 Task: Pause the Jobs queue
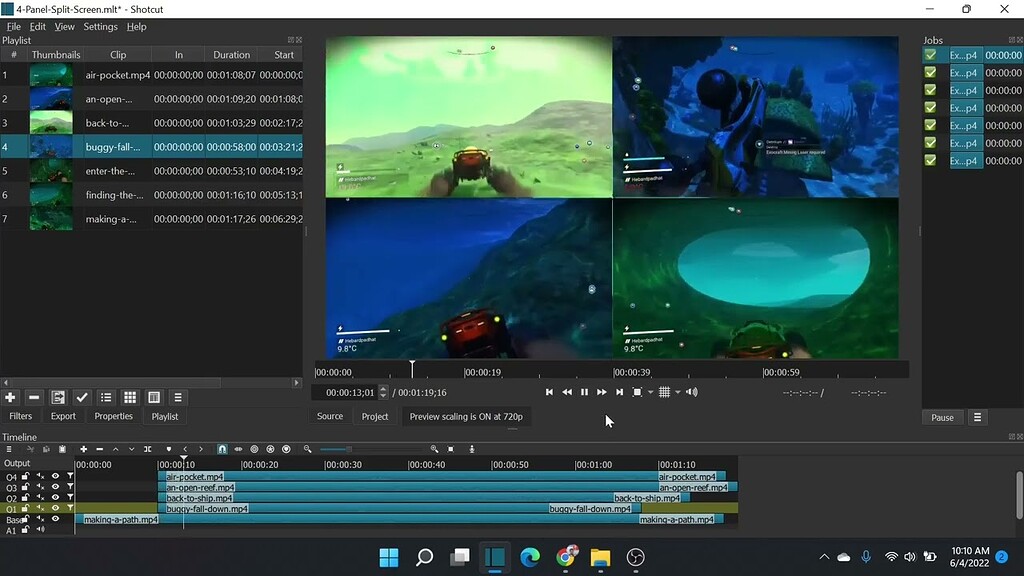click(x=941, y=416)
